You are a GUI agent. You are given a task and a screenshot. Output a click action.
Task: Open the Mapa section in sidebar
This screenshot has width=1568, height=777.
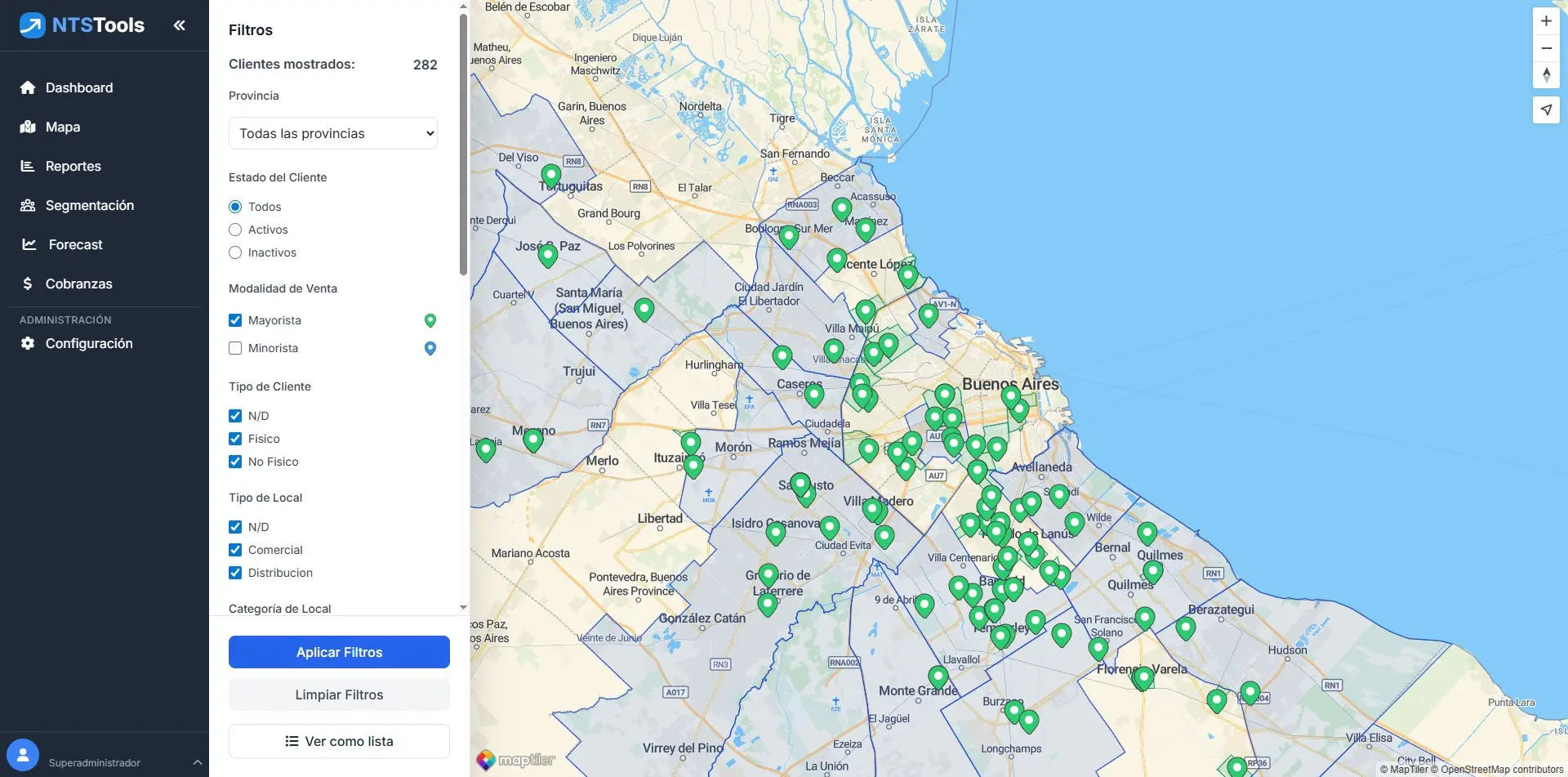pos(62,127)
